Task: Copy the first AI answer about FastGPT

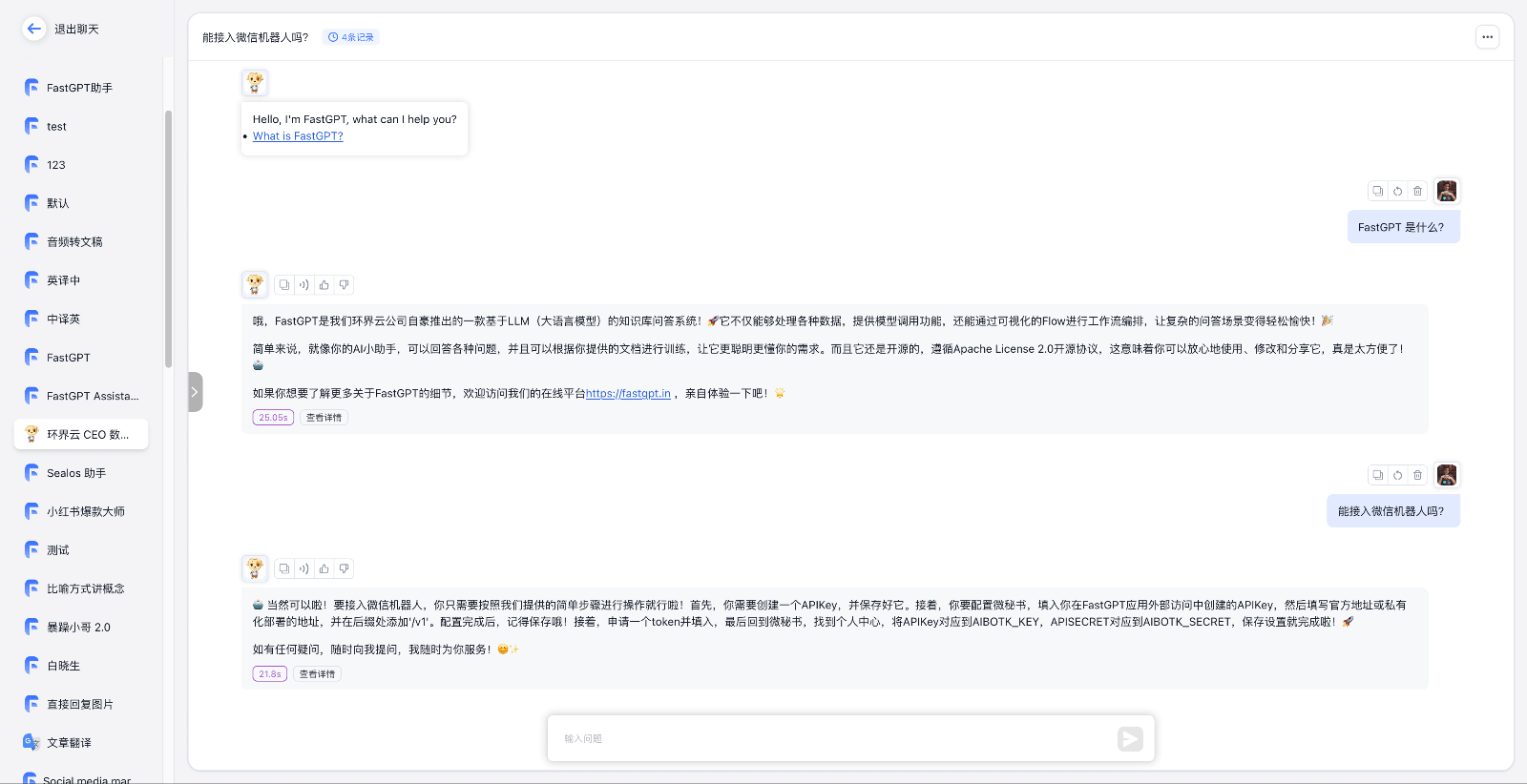Action: coord(284,284)
